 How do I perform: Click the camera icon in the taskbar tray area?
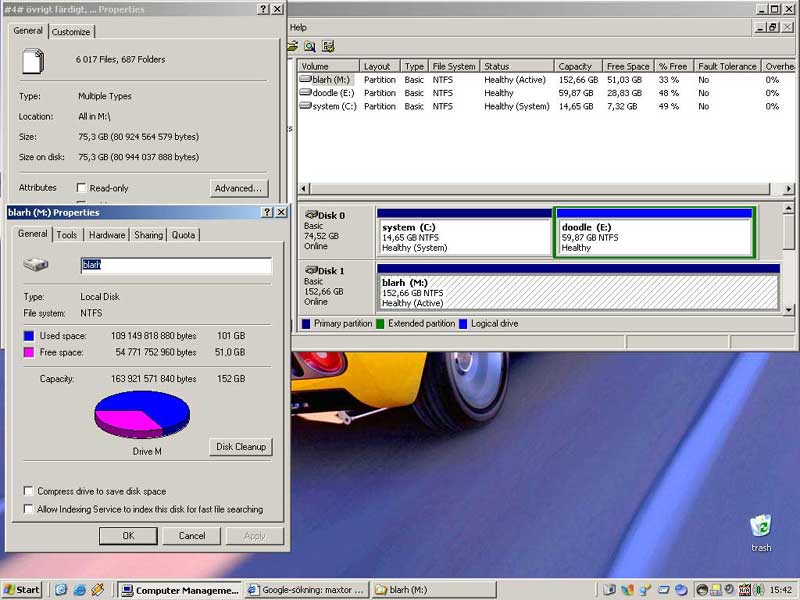pyautogui.click(x=610, y=590)
